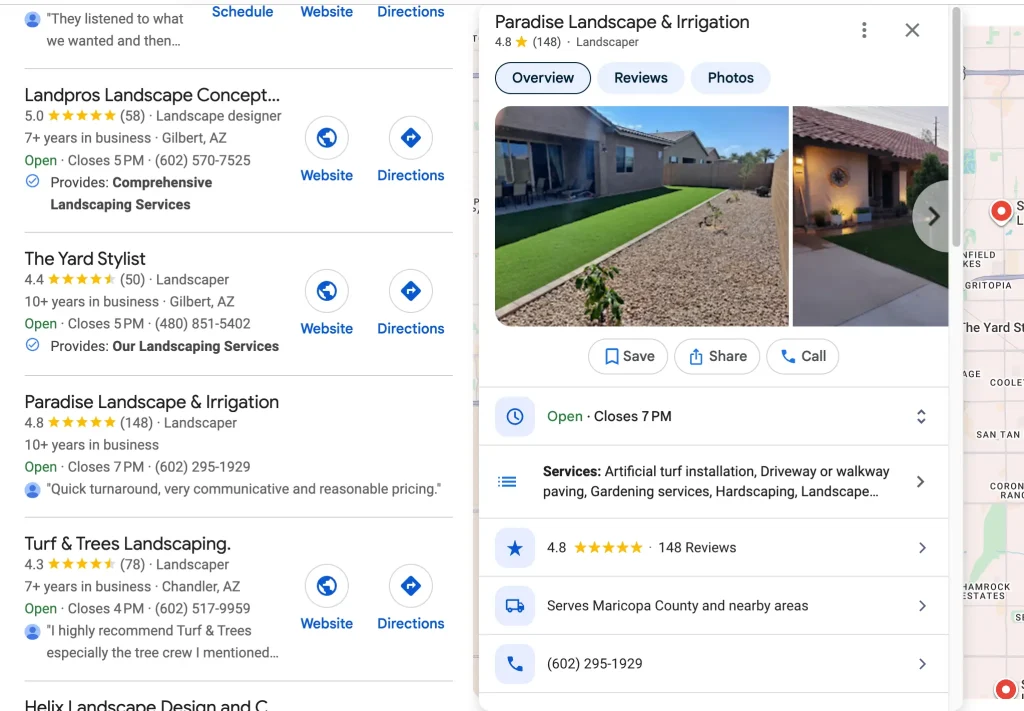Click the Call button
The image size is (1024, 711).
[x=803, y=356]
